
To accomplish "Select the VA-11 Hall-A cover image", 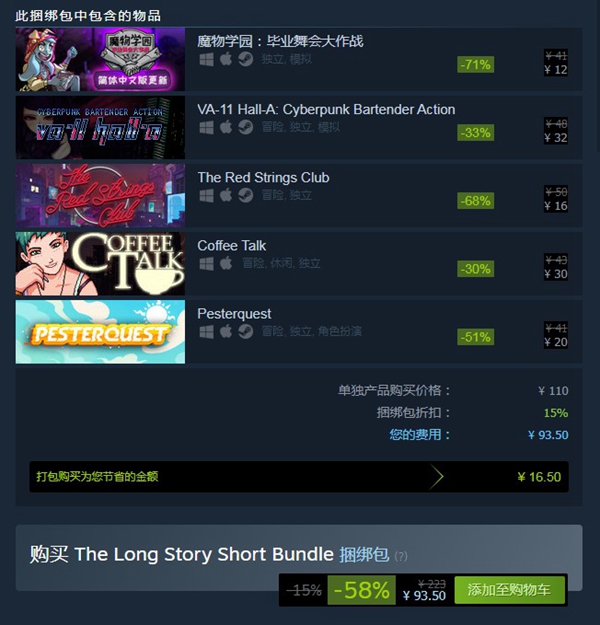I will tap(100, 128).
